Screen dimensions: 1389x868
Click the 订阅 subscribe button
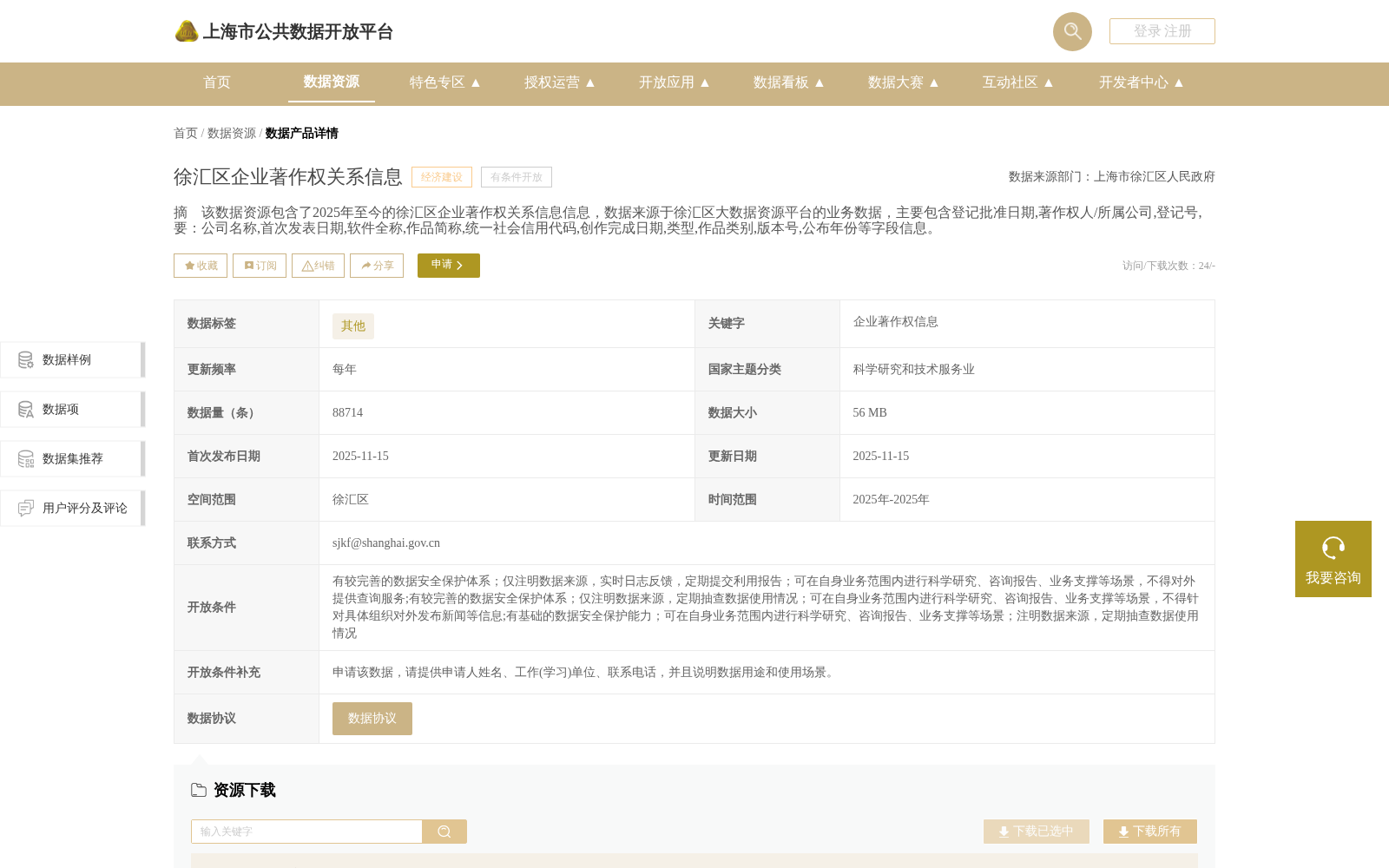tap(260, 266)
